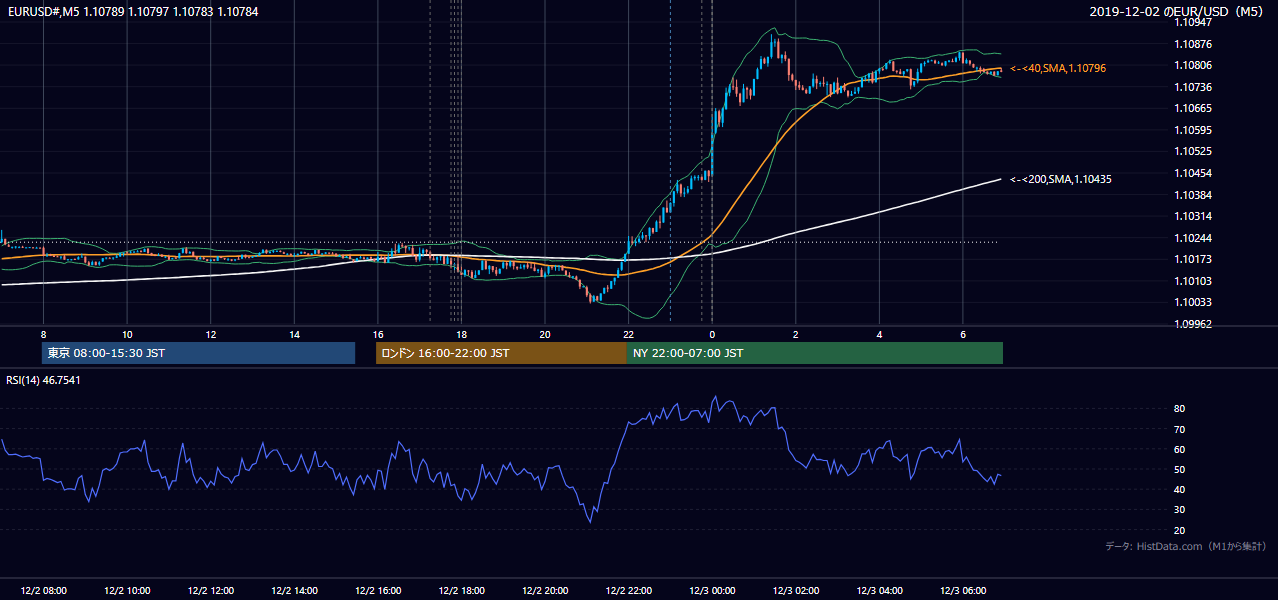Click the 1.10244 price axis value
The width and height of the screenshot is (1278, 600).
coord(1193,238)
